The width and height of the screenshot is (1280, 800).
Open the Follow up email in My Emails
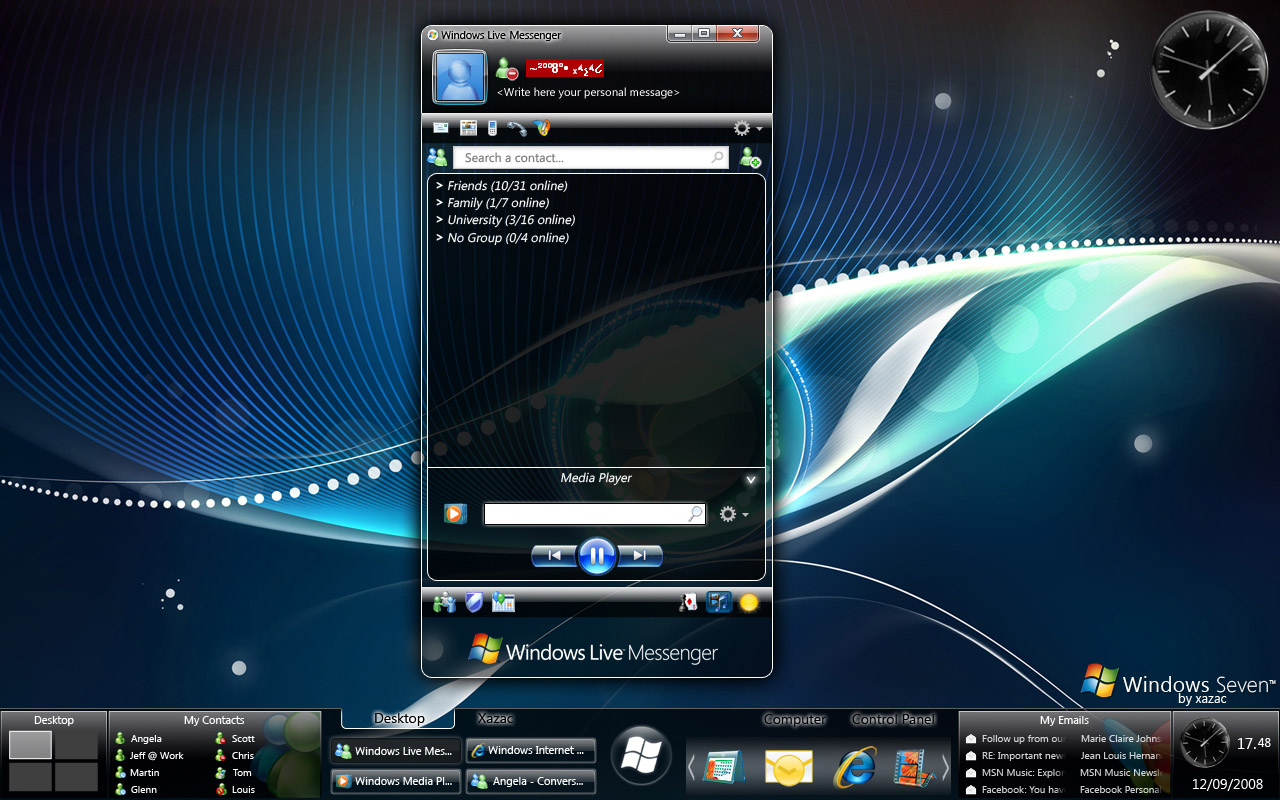click(1015, 739)
